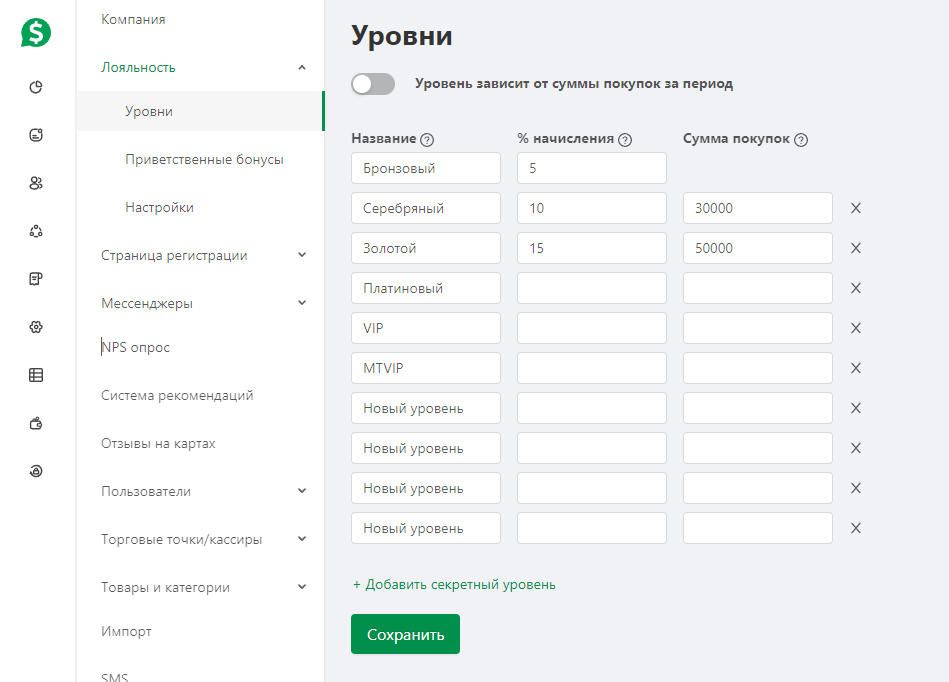Click purchase sum field showing 30000

point(758,208)
